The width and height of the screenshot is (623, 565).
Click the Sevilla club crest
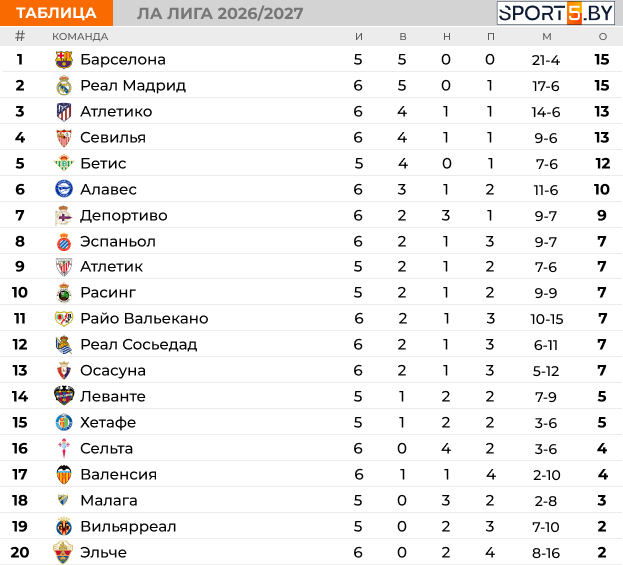pyautogui.click(x=64, y=137)
